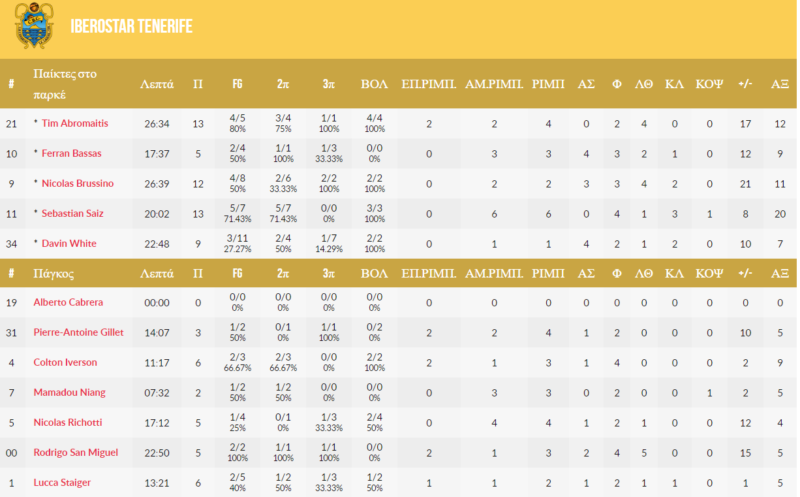Select Pierre-Antoine Gillet player link

point(79,332)
